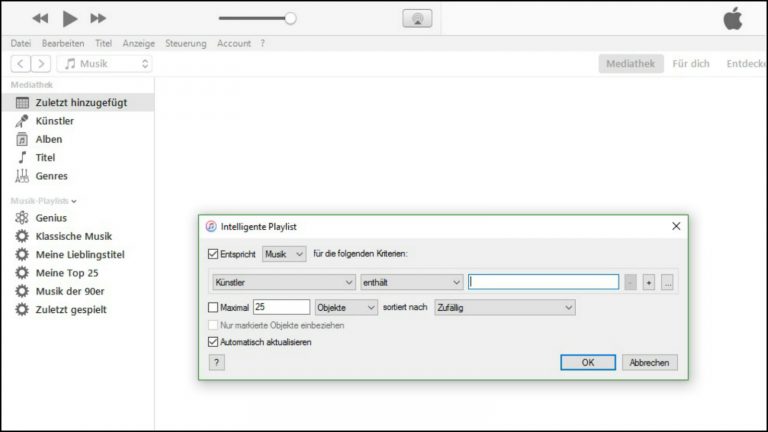Switch to the Für dich tab

pos(691,64)
